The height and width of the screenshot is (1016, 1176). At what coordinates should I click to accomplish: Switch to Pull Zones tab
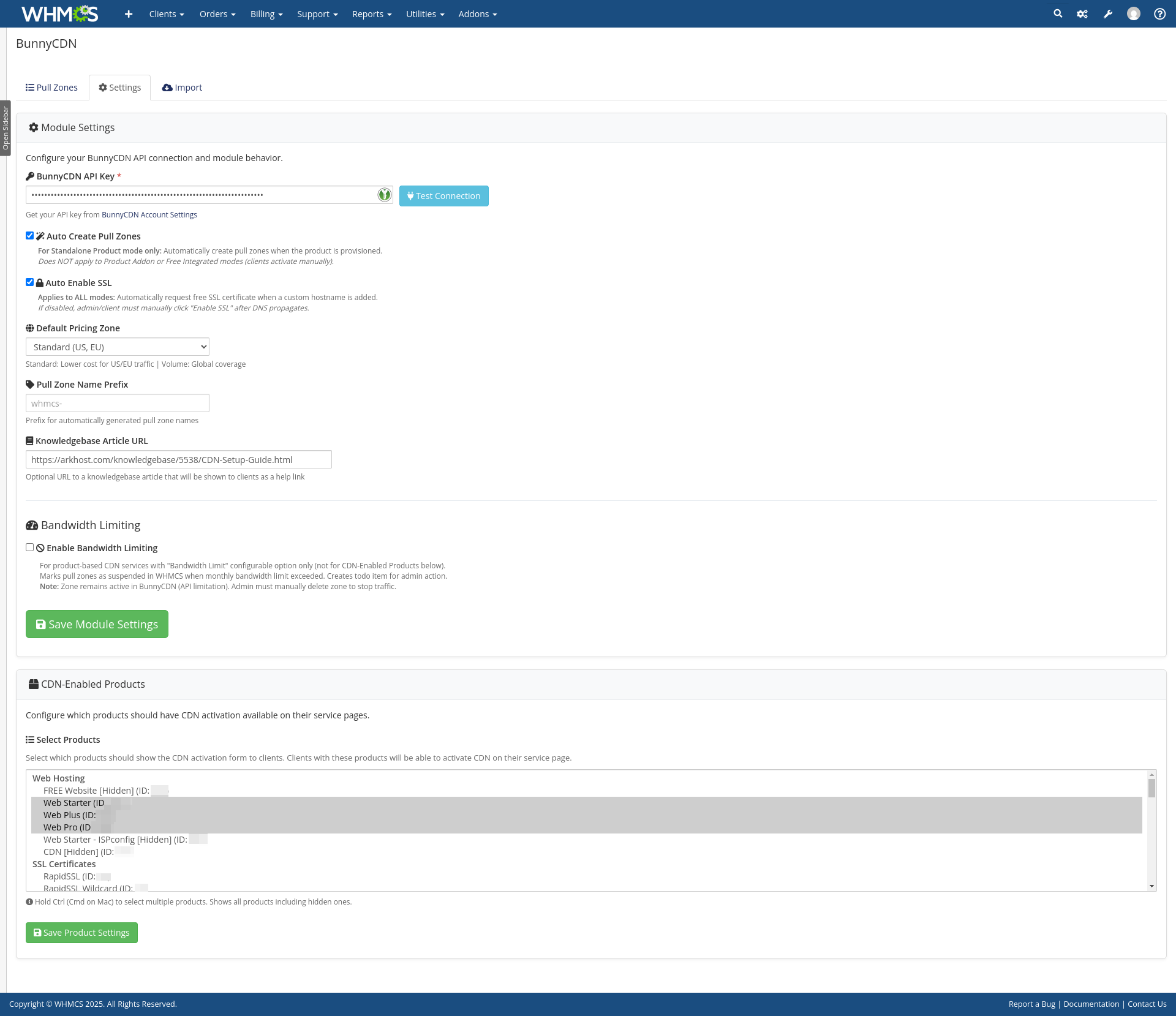click(x=51, y=88)
